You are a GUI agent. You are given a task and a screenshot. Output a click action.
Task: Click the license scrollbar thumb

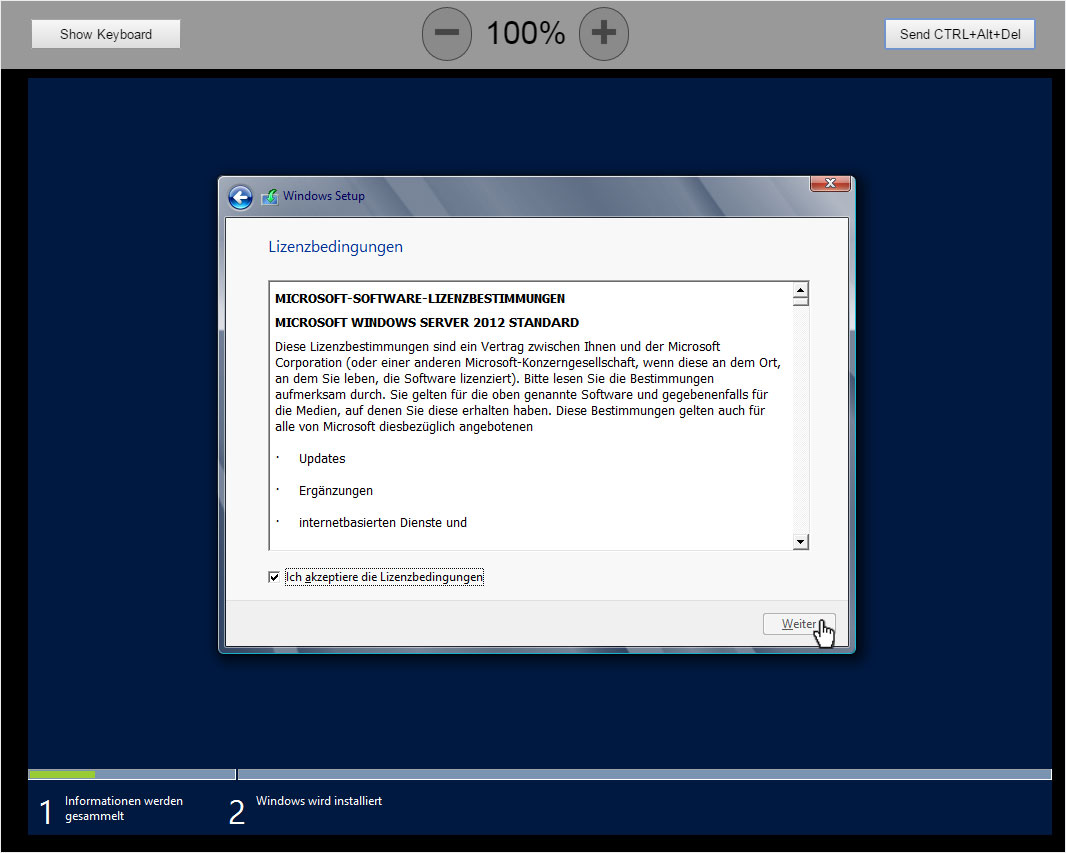[801, 302]
